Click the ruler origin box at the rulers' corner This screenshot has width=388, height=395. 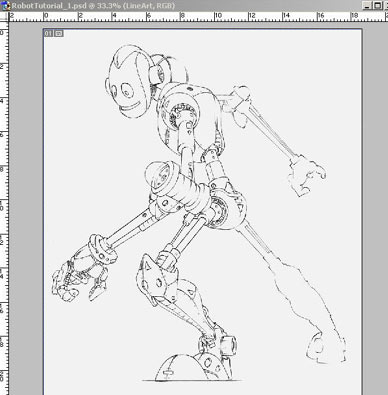4,17
